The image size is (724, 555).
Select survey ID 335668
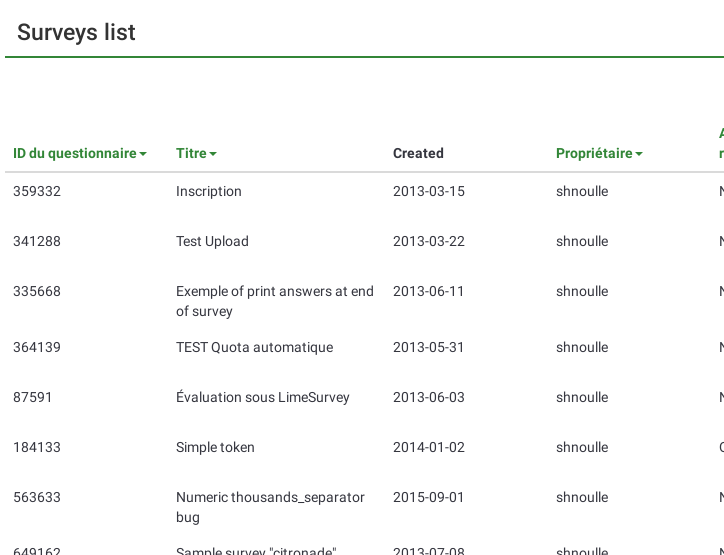[37, 291]
